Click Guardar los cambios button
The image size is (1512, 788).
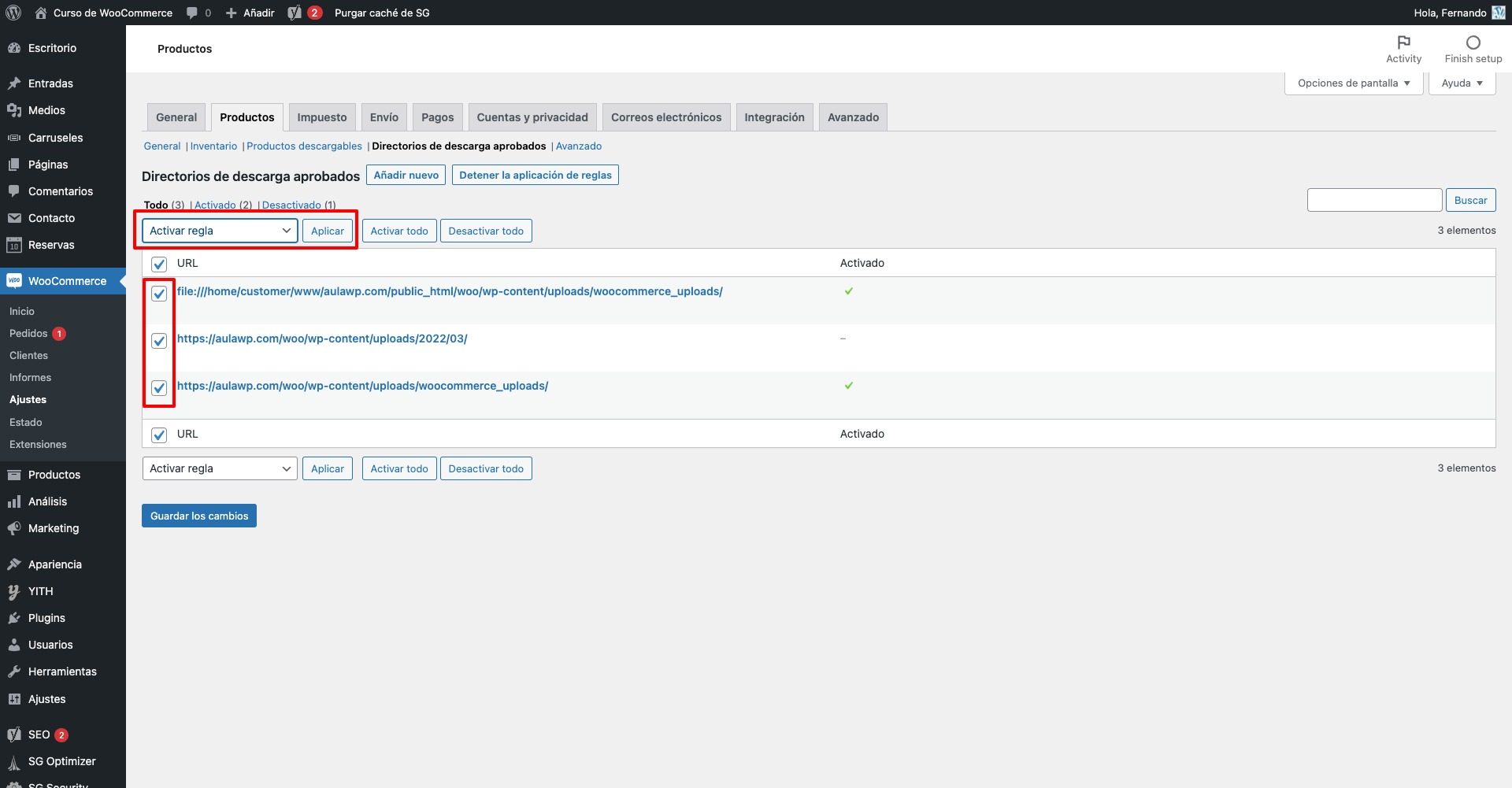[x=199, y=516]
